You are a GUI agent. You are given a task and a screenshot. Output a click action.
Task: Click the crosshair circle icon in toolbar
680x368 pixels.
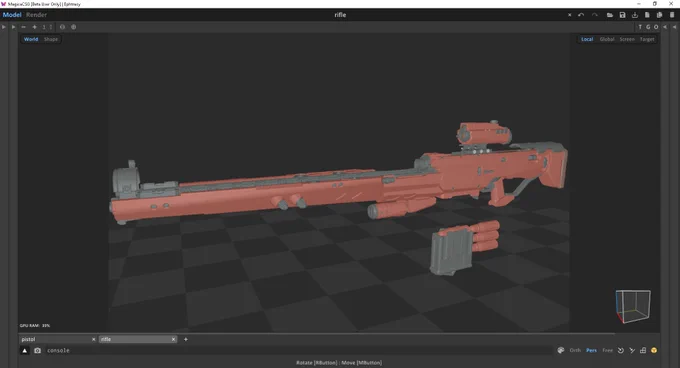pyautogui.click(x=73, y=27)
